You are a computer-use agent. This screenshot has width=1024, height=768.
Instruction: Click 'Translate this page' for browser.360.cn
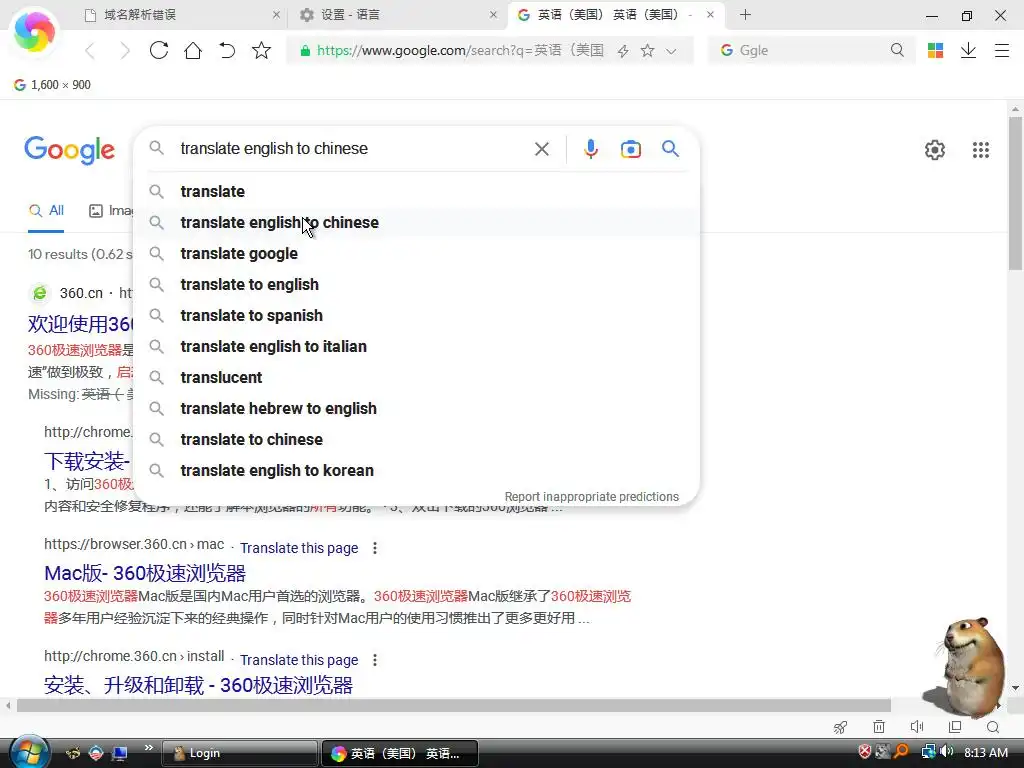pos(299,548)
